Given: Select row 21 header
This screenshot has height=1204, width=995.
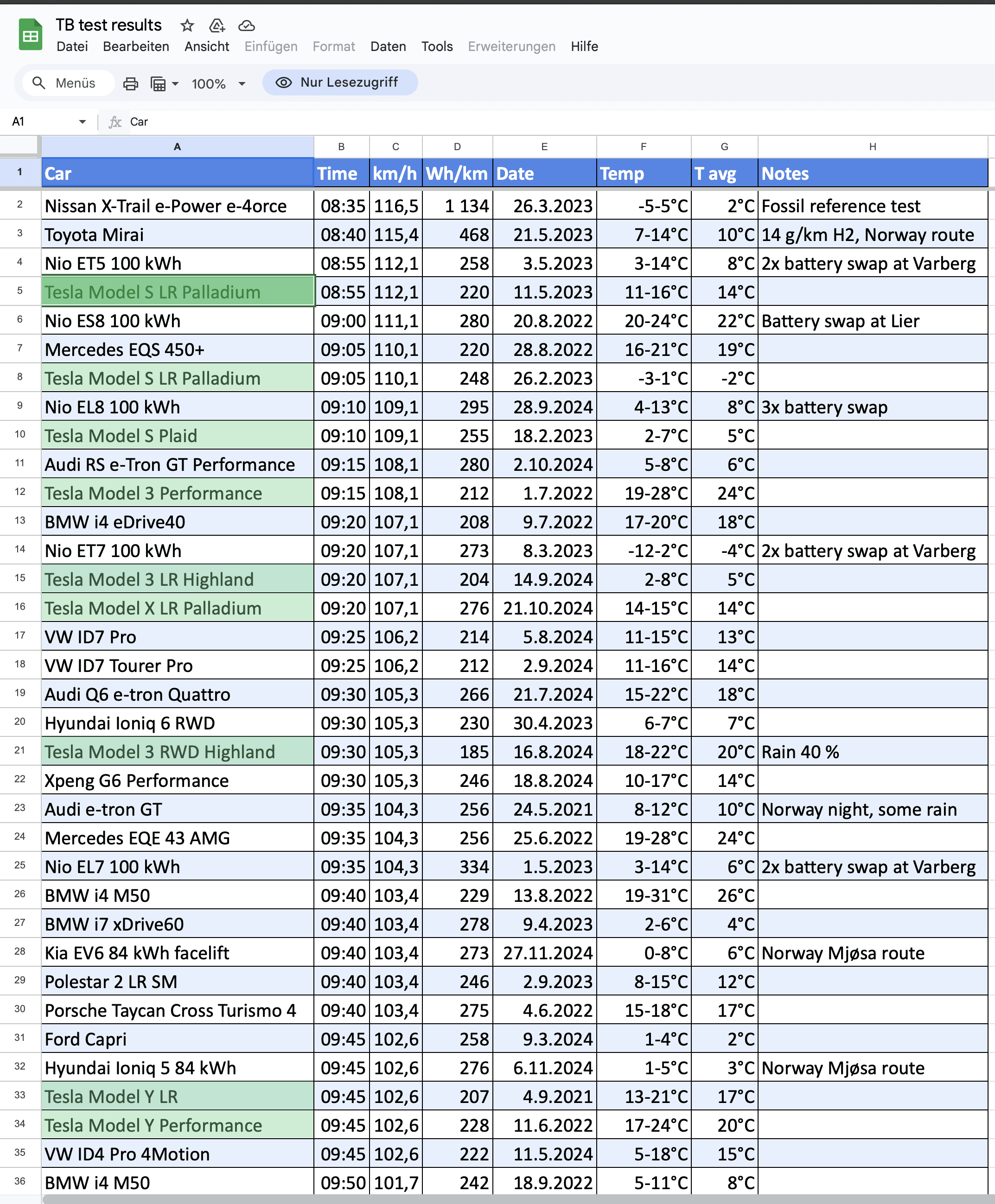Looking at the screenshot, I should click(20, 751).
